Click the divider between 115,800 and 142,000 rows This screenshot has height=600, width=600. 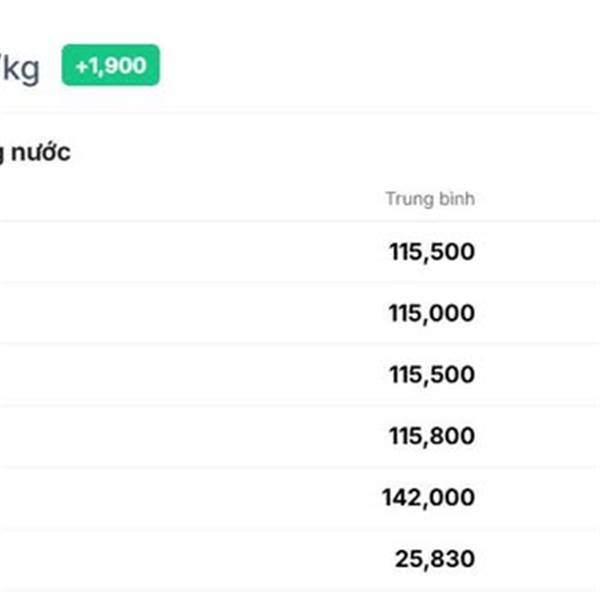pos(300,467)
